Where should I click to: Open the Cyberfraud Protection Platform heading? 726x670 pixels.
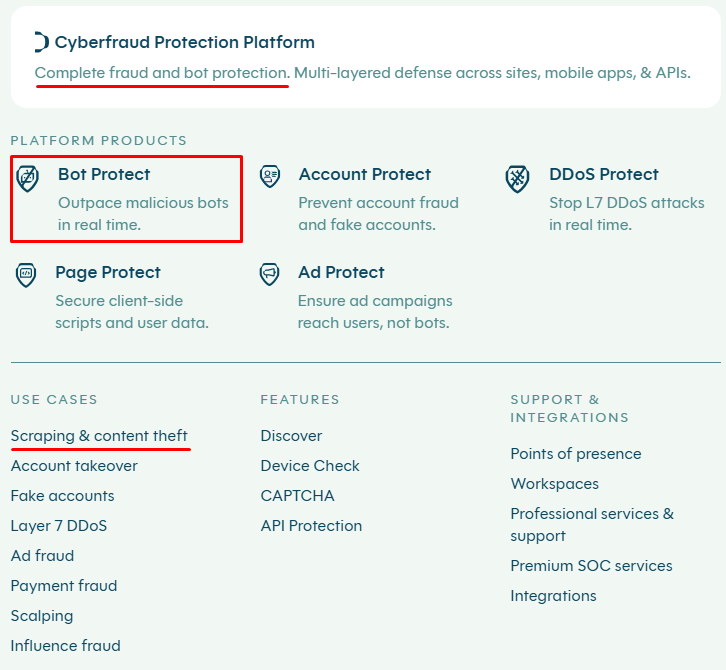tap(185, 42)
